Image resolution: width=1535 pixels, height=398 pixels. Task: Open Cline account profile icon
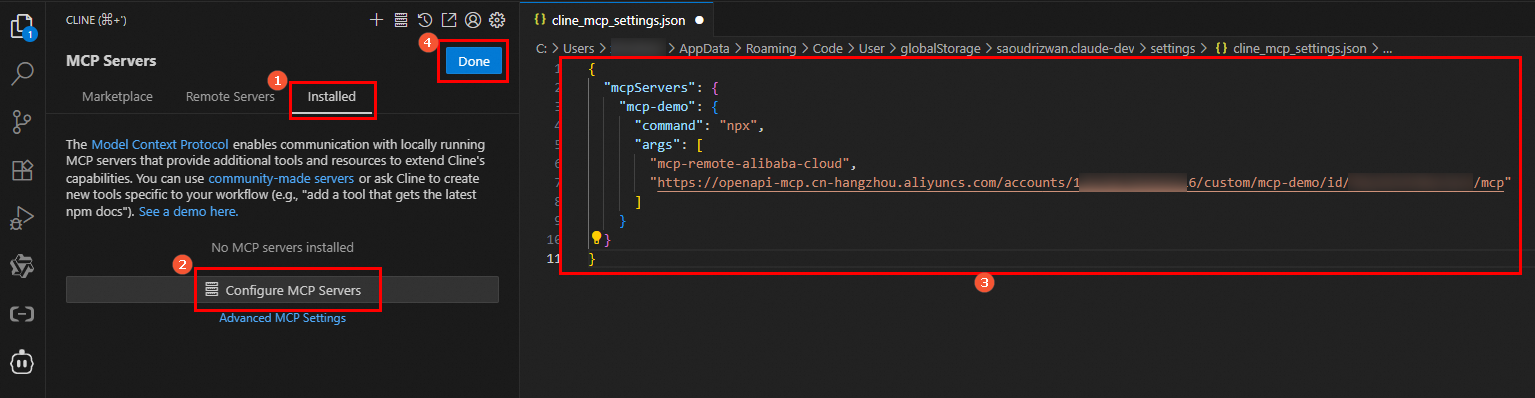[473, 19]
